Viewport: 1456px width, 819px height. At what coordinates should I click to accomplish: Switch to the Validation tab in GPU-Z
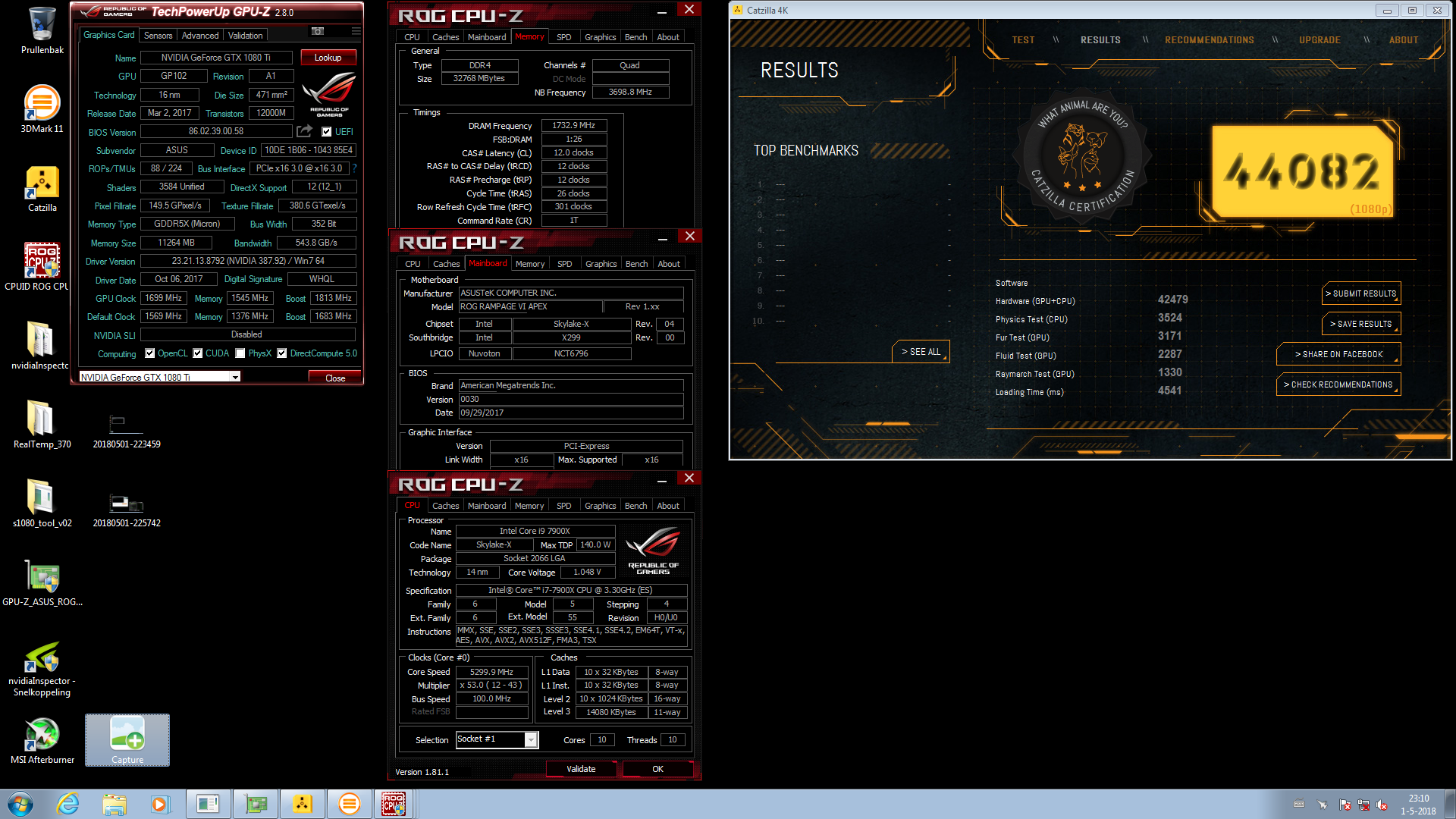point(246,36)
